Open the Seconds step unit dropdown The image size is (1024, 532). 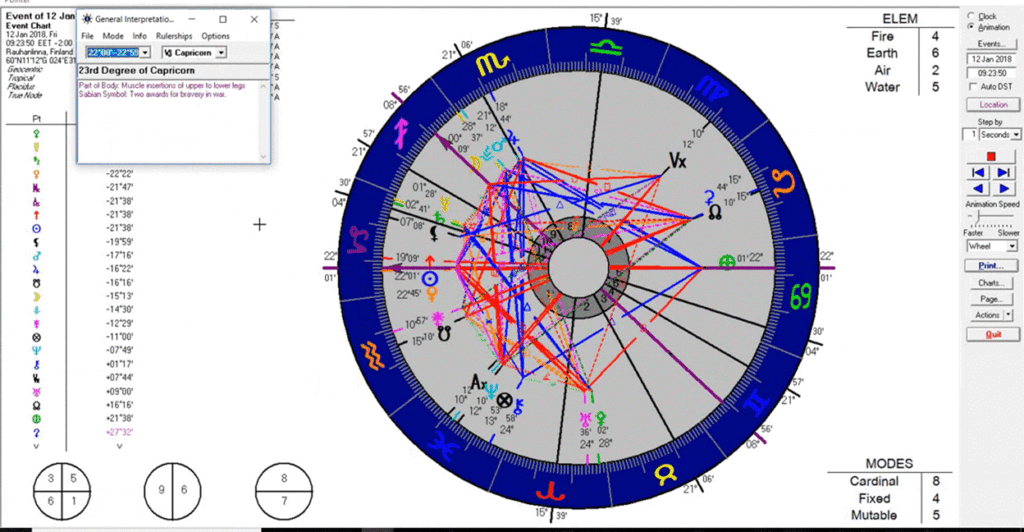tap(1016, 134)
